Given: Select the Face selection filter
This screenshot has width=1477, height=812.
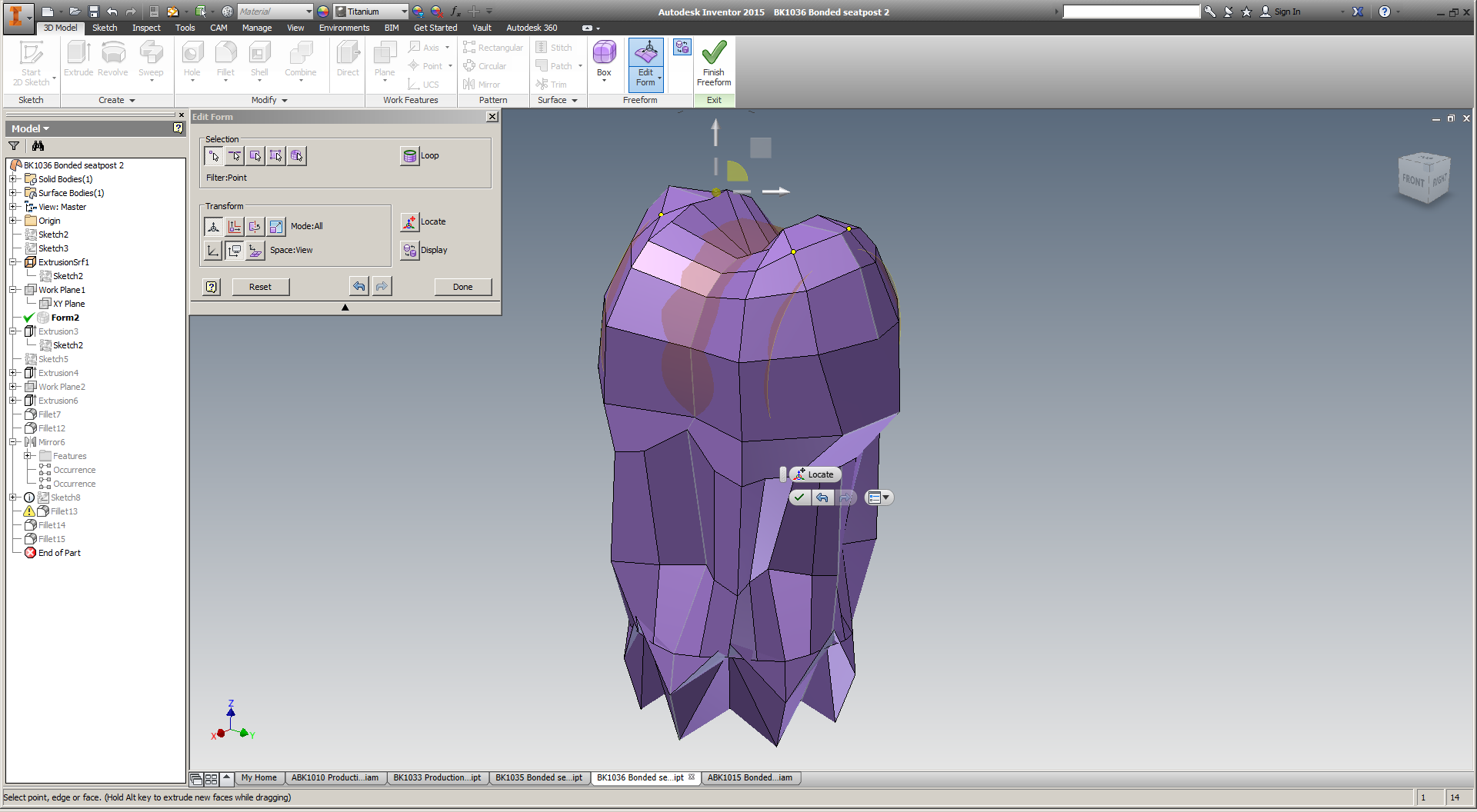Looking at the screenshot, I should [x=255, y=156].
